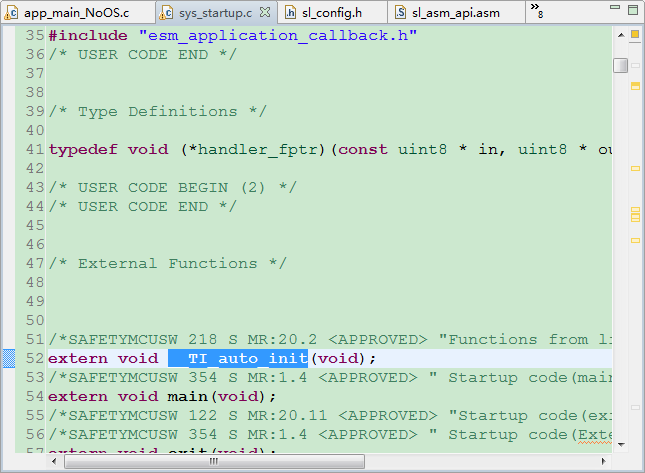Click the assembly file icon on sl_asm_api.asm tab
Image resolution: width=645 pixels, height=473 pixels.
click(x=400, y=12)
